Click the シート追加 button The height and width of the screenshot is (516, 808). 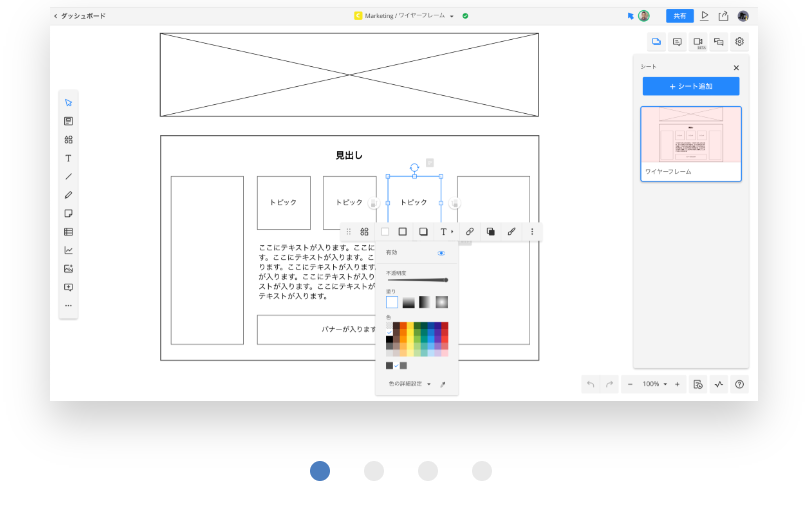[691, 86]
